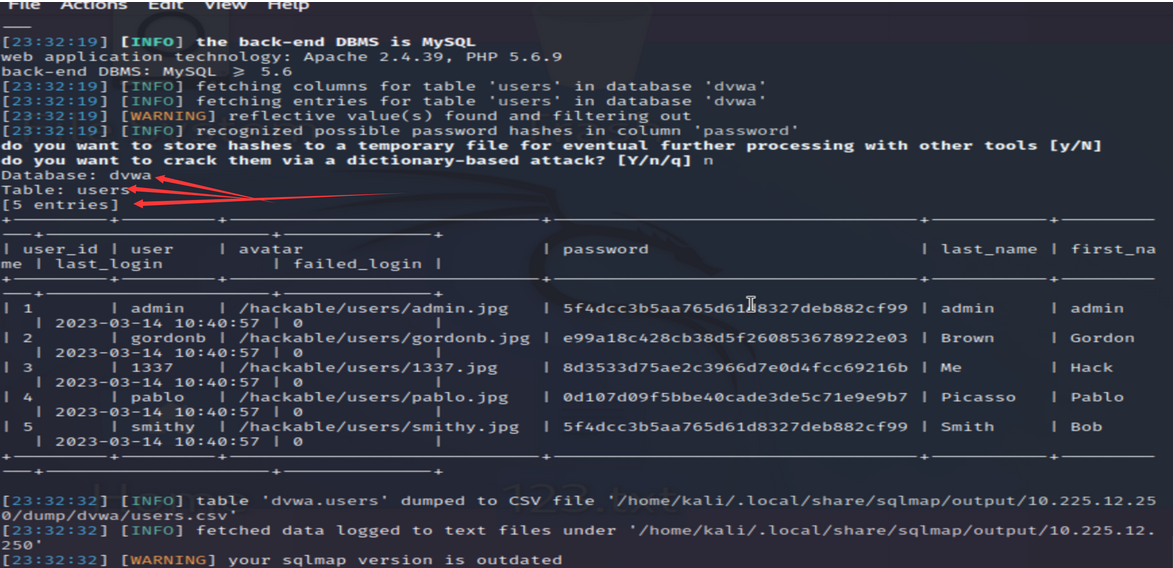Screen dimensions: 1173x568
Task: Click the last name 'Me'
Action: 952,367
